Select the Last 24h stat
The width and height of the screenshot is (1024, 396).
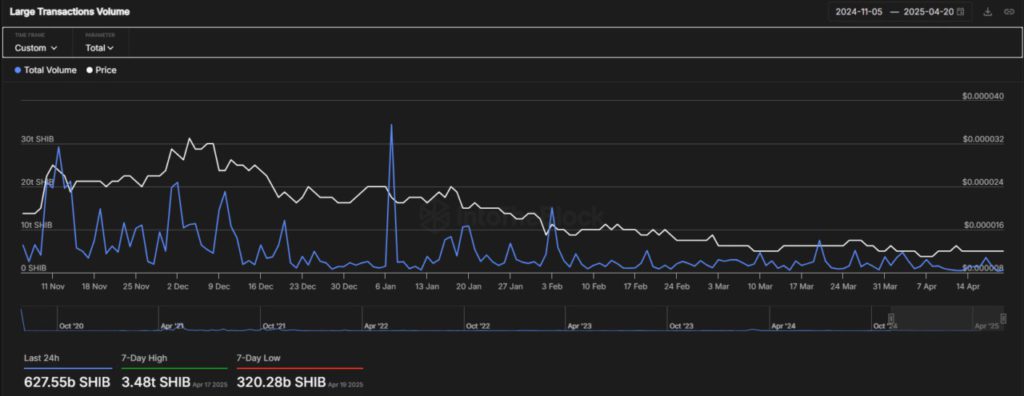(67, 371)
